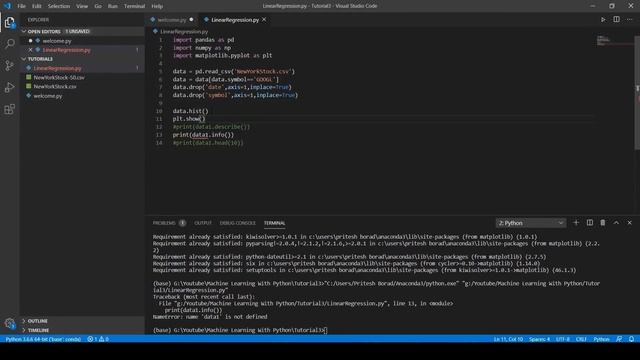Viewport: 640px width, 360px height.
Task: Open the Manage gear menu
Action: point(9,324)
